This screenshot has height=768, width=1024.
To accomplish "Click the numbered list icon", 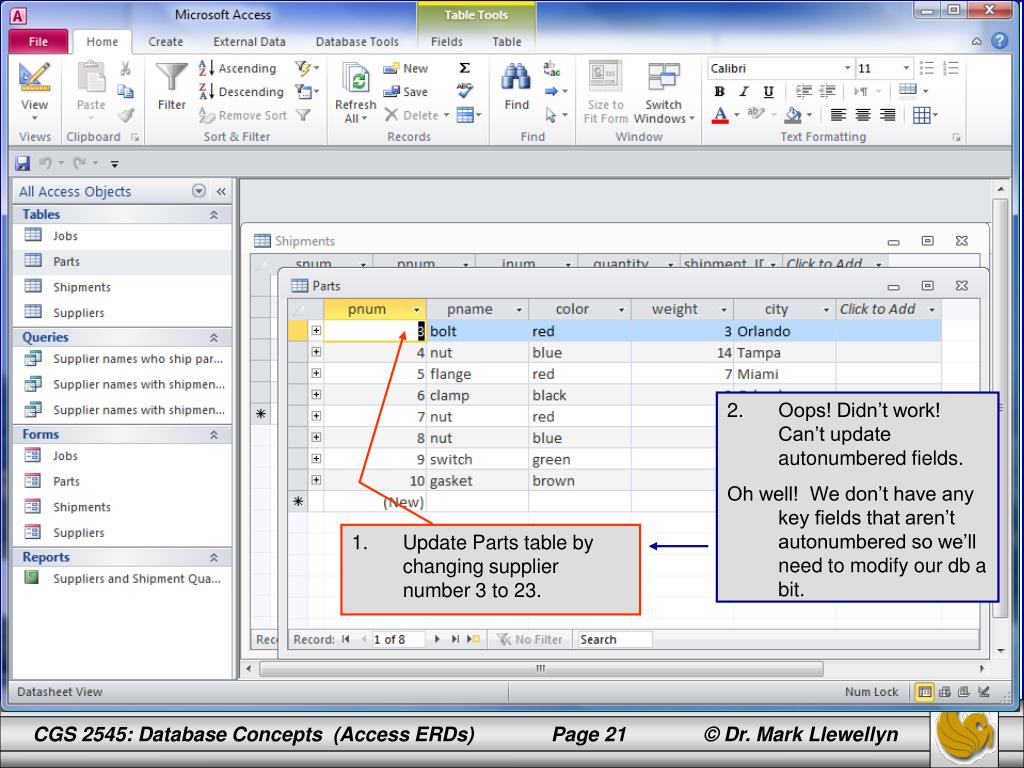I will point(951,68).
